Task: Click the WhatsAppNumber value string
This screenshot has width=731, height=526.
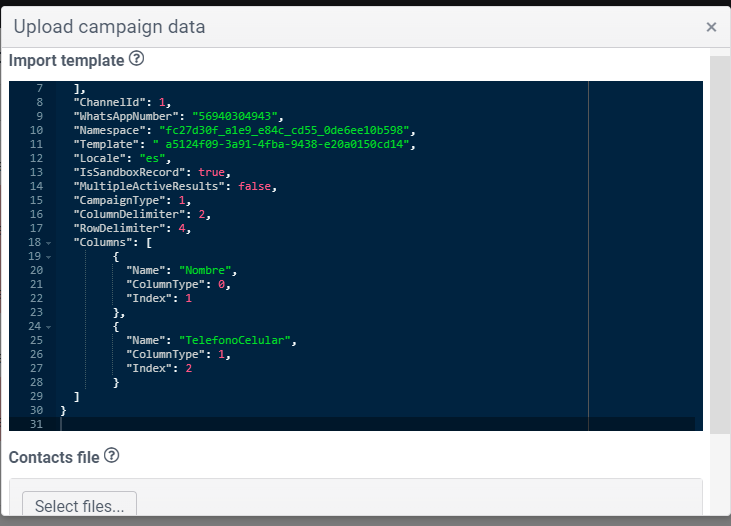Action: pos(234,116)
